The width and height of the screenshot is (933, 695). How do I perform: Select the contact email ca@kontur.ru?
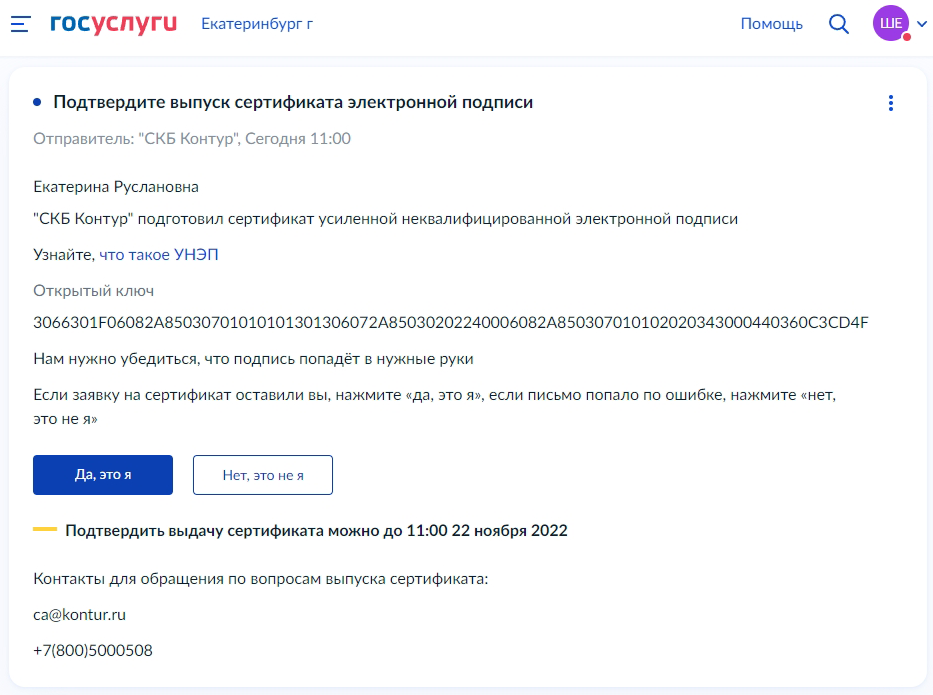pyautogui.click(x=80, y=615)
